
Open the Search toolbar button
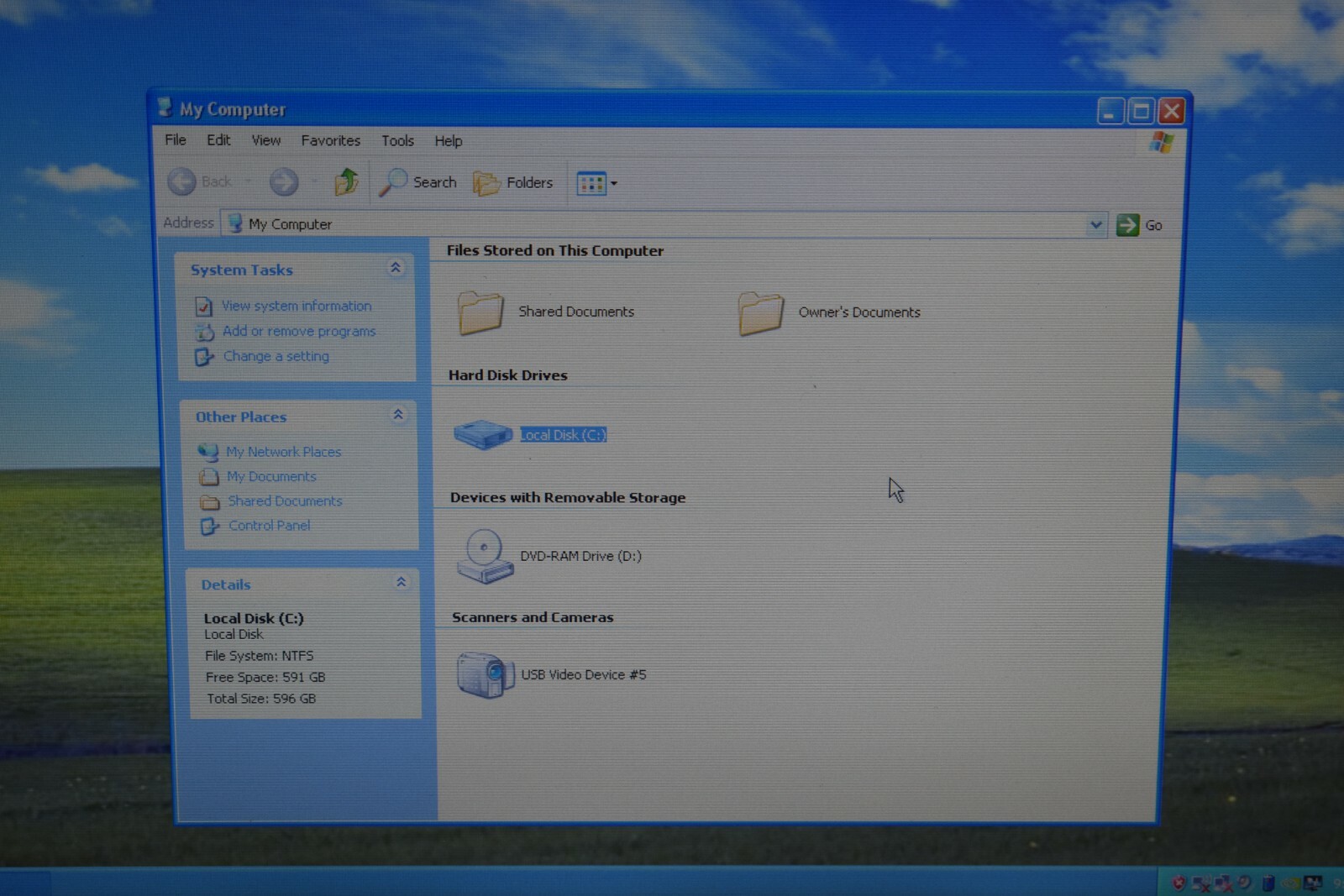coord(417,182)
